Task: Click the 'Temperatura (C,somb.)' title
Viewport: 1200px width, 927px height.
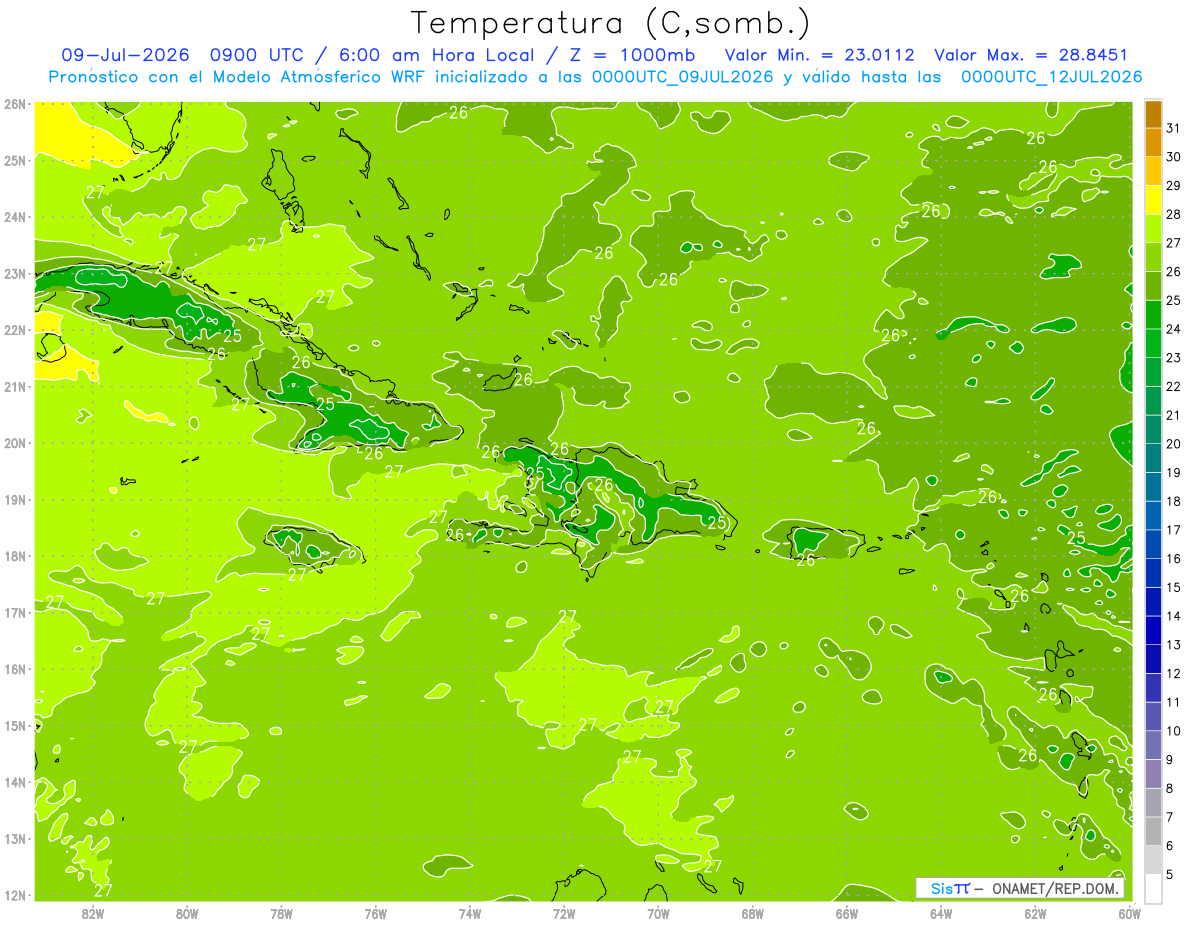Action: (x=611, y=23)
